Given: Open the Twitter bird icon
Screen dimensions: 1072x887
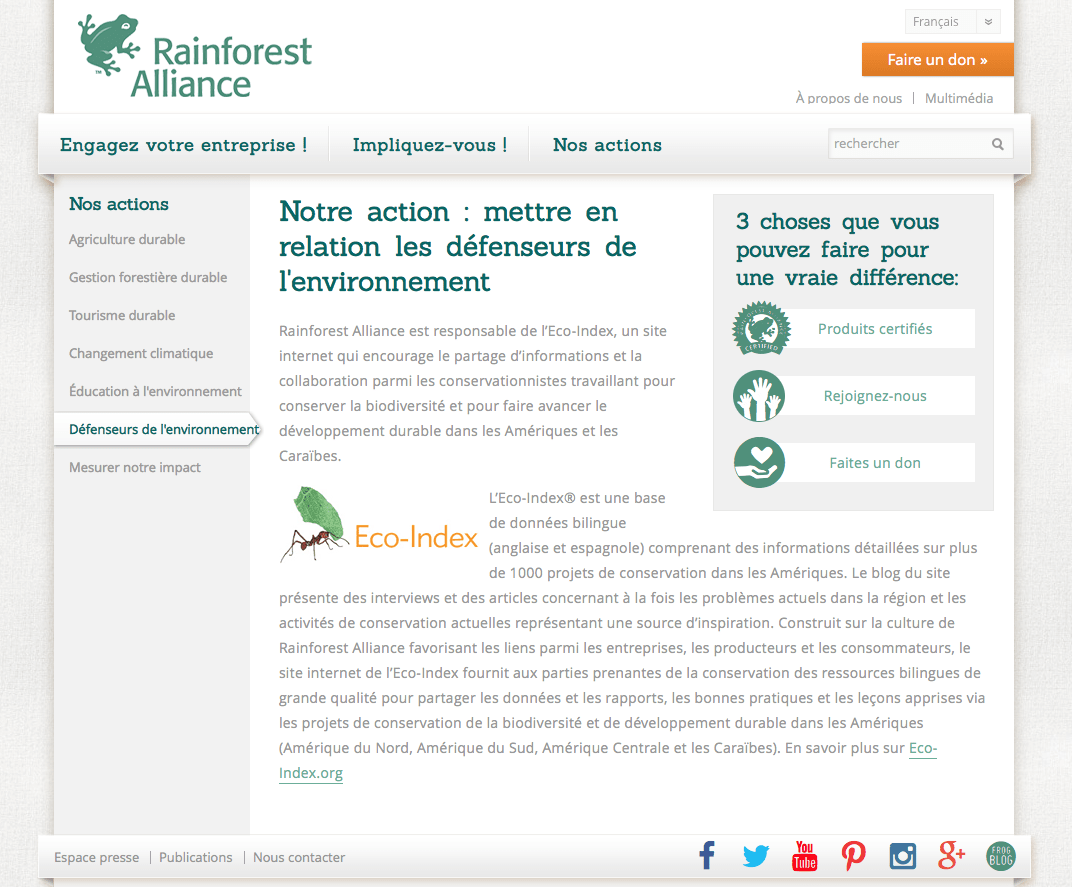Looking at the screenshot, I should click(x=756, y=856).
